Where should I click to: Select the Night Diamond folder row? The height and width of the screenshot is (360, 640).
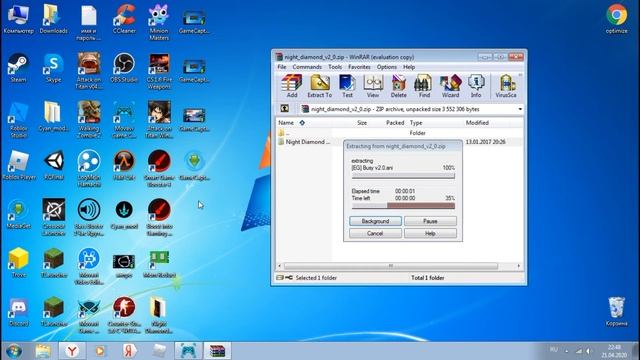tap(400, 142)
